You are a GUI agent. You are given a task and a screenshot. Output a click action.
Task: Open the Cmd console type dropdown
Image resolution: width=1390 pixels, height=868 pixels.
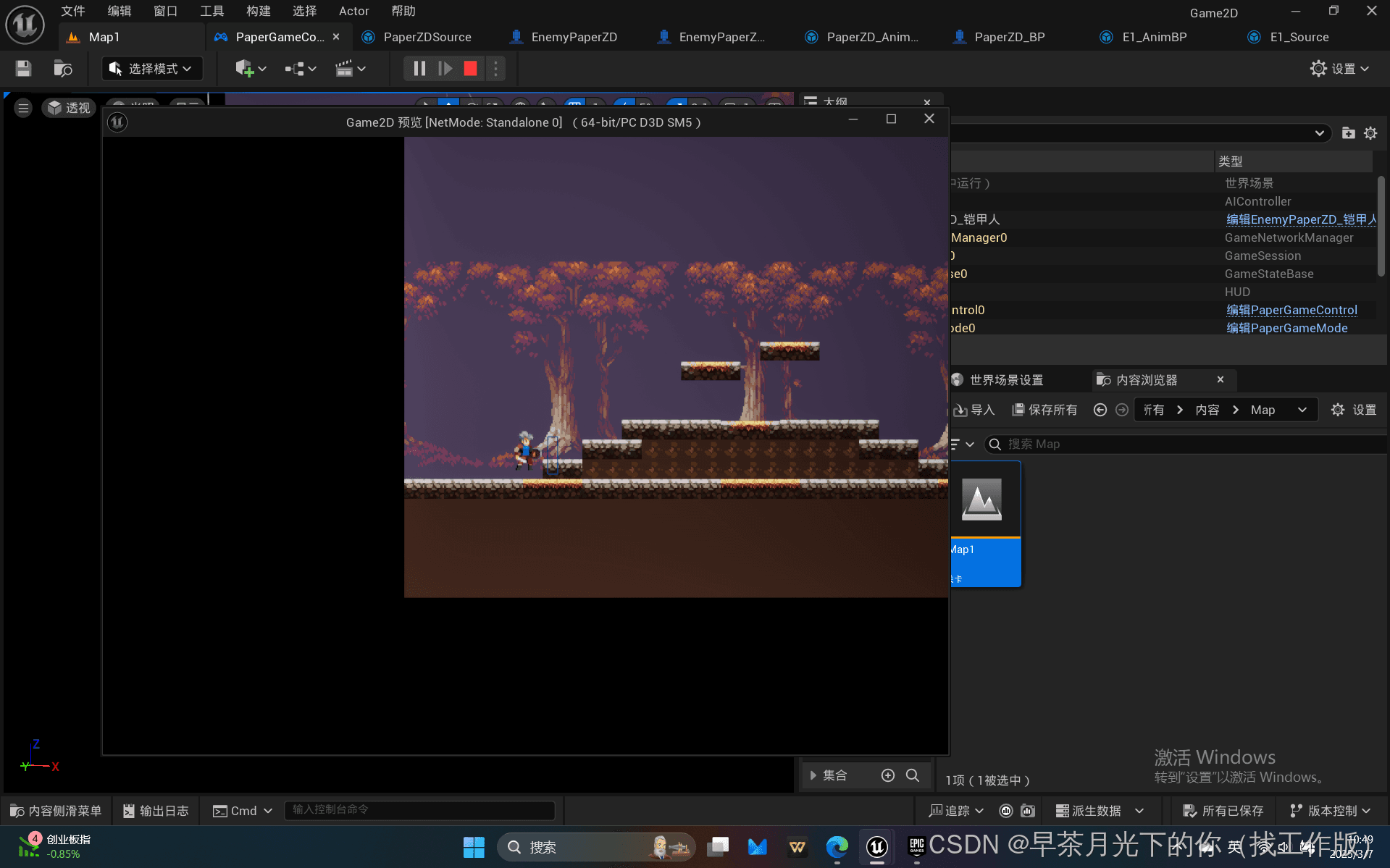point(243,811)
